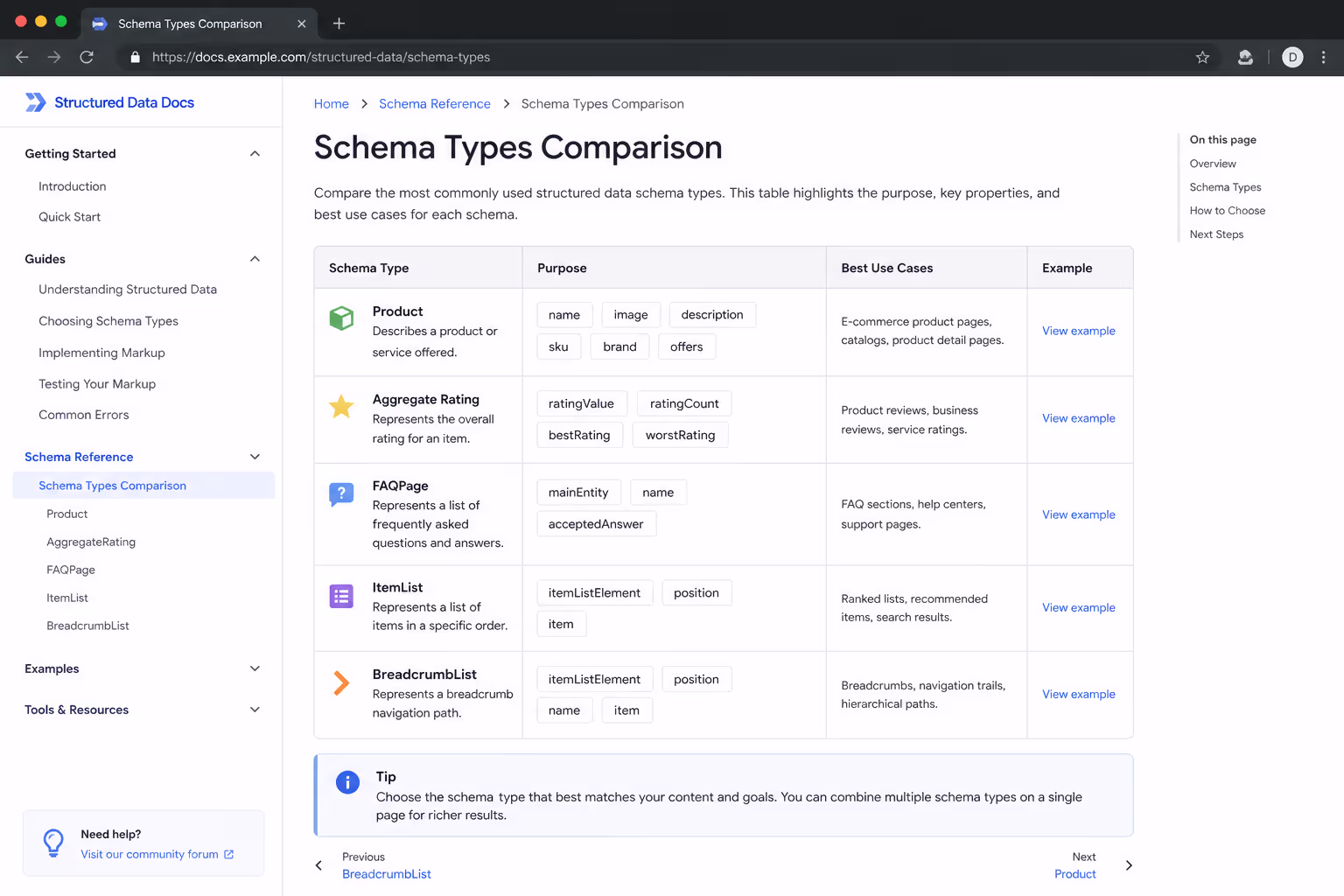1344x896 pixels.
Task: Click the previous page left arrow
Action: pos(318,865)
